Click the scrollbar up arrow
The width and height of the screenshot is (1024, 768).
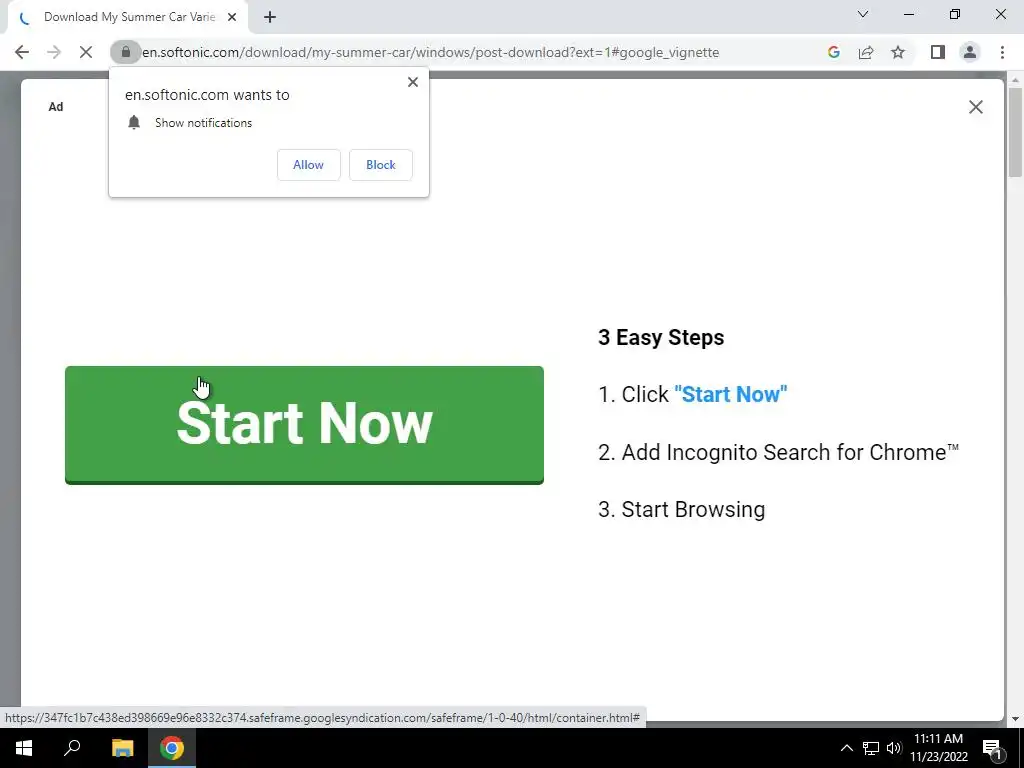(x=1015, y=80)
